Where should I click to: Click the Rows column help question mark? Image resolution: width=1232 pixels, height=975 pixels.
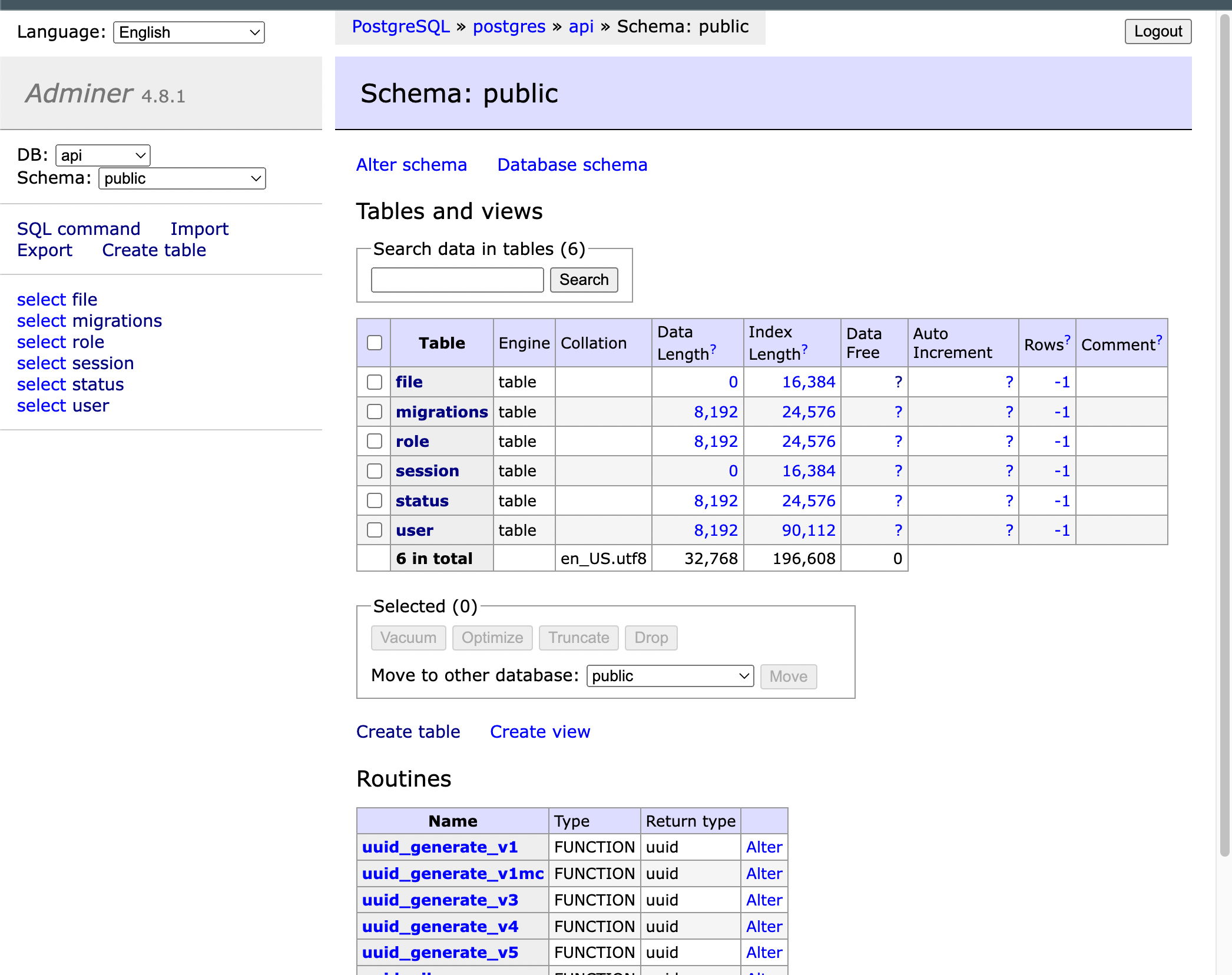(x=1067, y=340)
